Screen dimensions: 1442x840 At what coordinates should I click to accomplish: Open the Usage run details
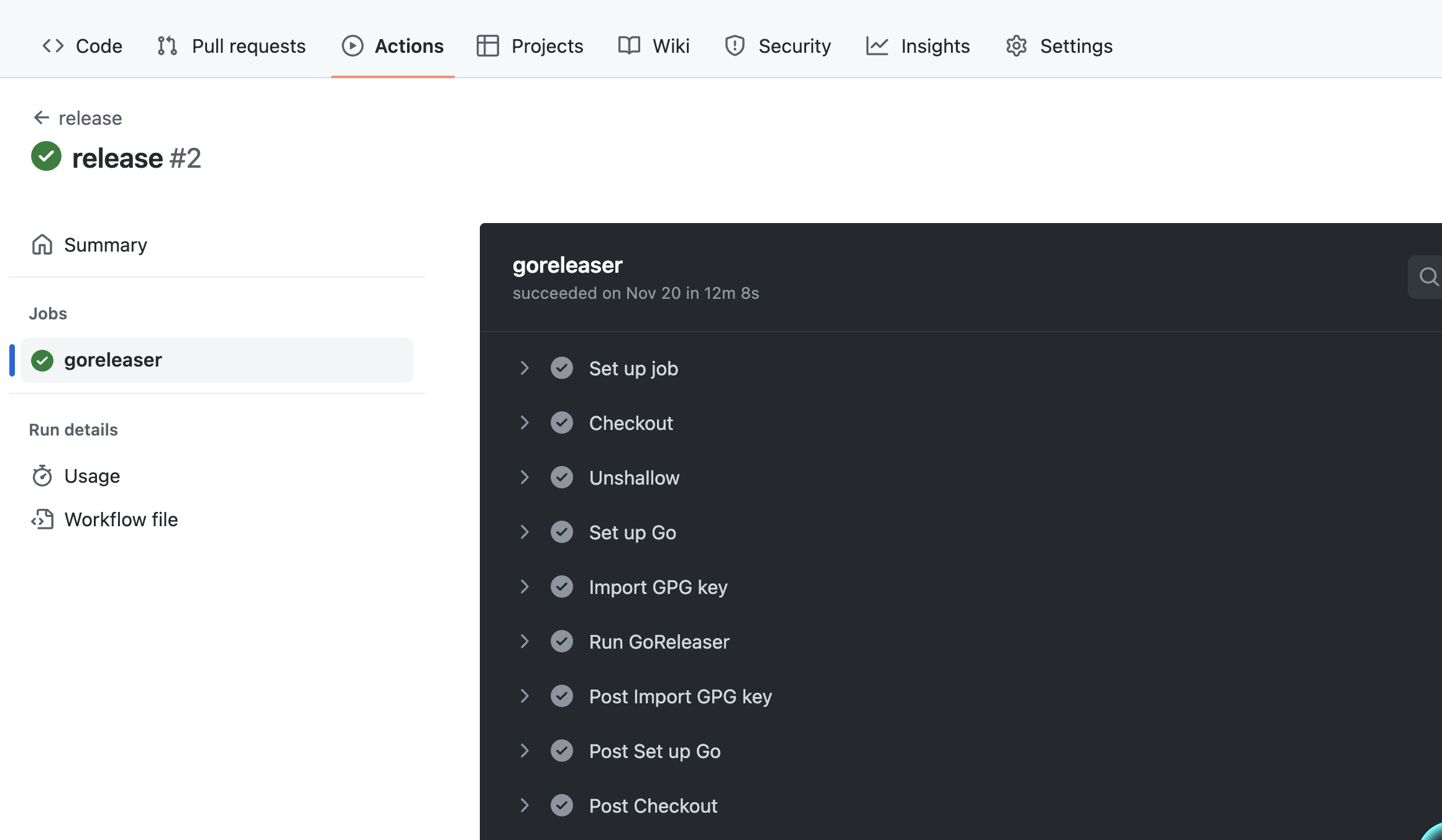pos(217,476)
